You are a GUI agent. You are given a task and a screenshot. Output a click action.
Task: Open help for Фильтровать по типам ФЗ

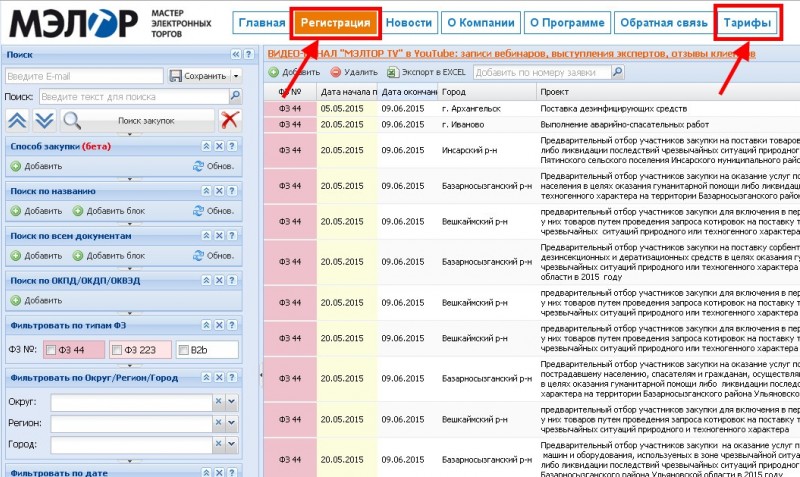pos(232,325)
